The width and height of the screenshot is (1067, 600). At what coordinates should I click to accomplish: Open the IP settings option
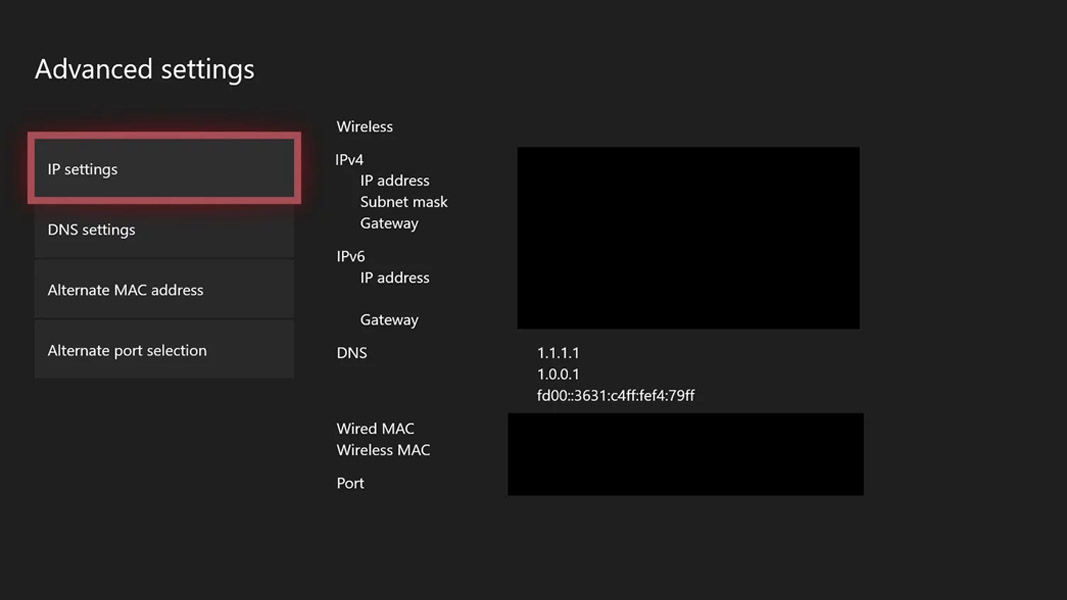coord(164,168)
